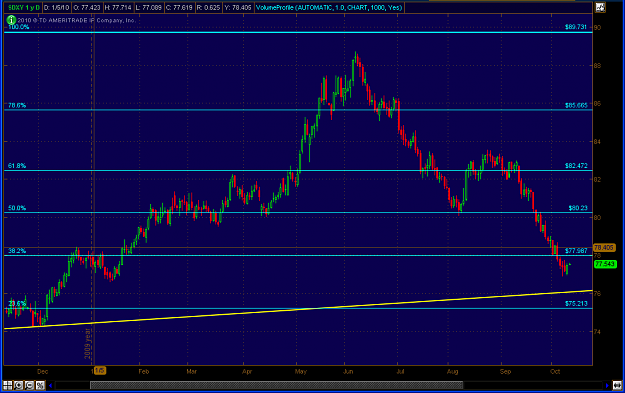Click the Jul label on time axis

[401, 371]
